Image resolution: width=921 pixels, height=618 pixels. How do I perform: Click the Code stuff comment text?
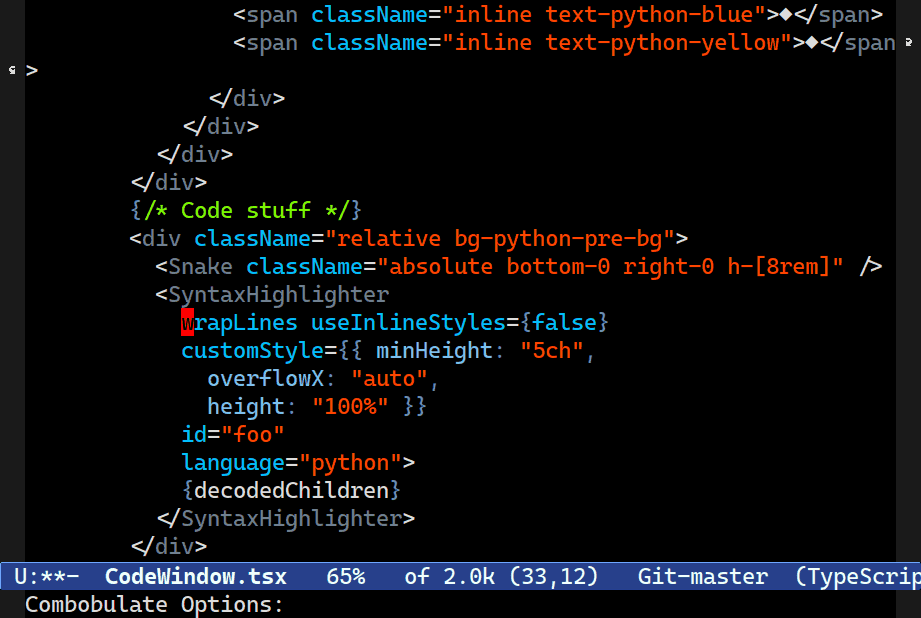pos(246,210)
